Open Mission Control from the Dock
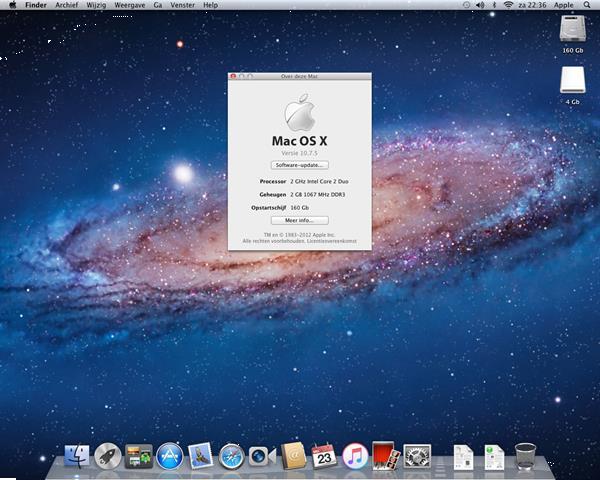 (139, 456)
